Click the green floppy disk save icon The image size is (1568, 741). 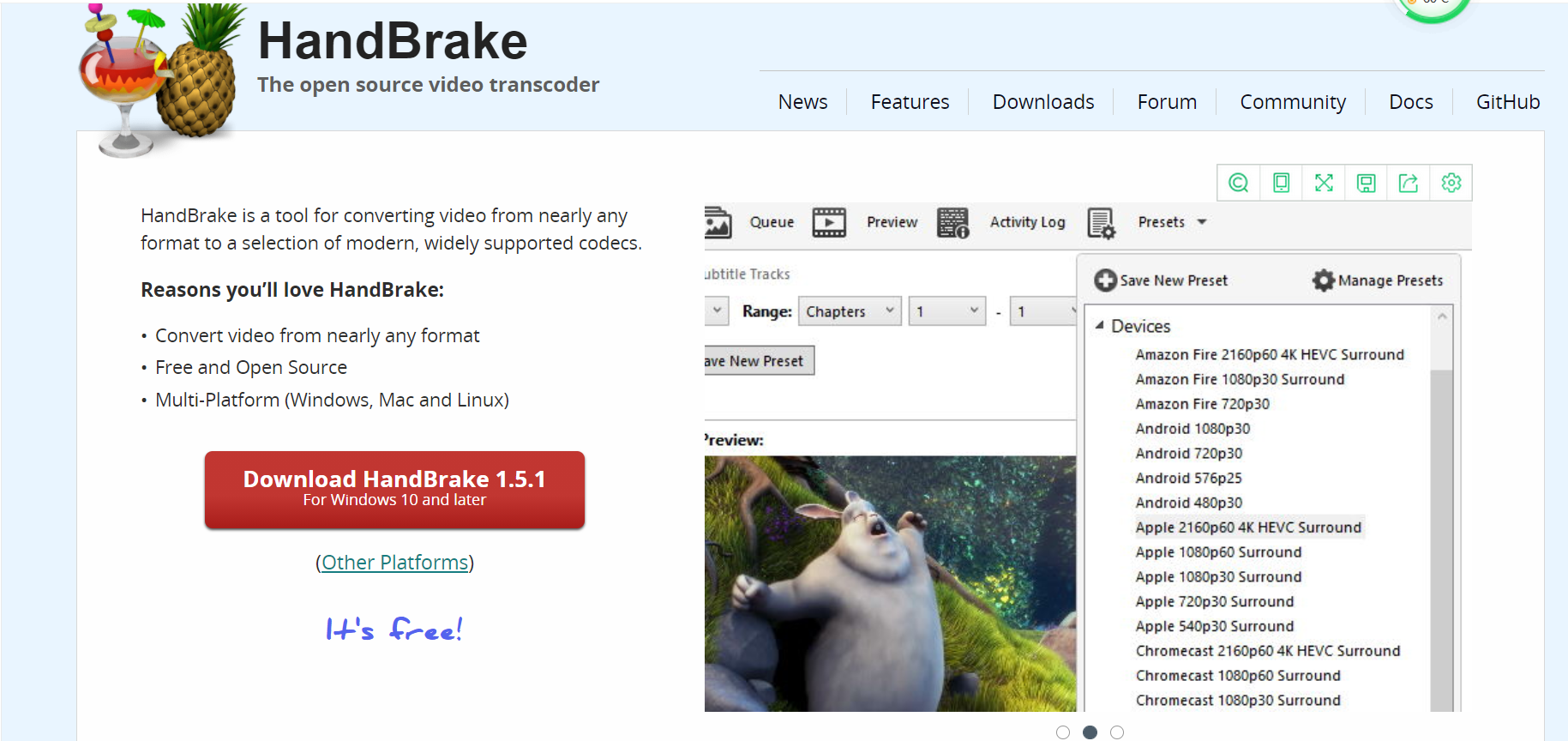tap(1366, 183)
